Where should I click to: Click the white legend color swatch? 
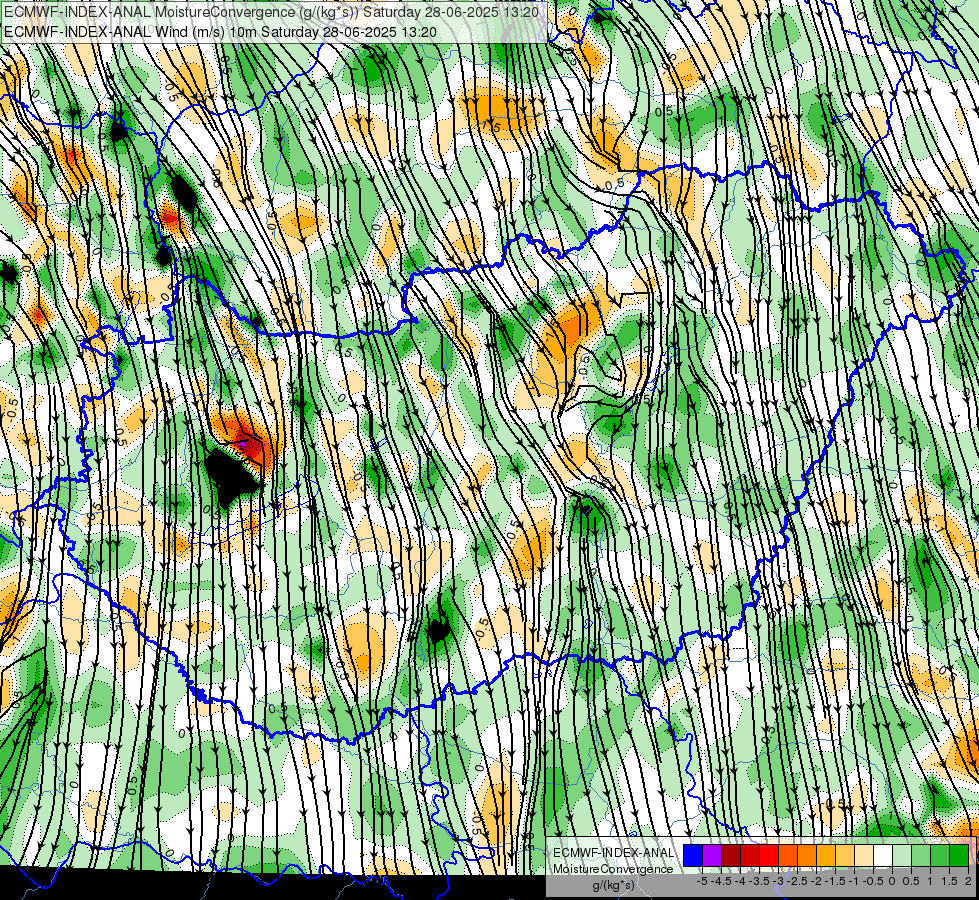pyautogui.click(x=883, y=855)
